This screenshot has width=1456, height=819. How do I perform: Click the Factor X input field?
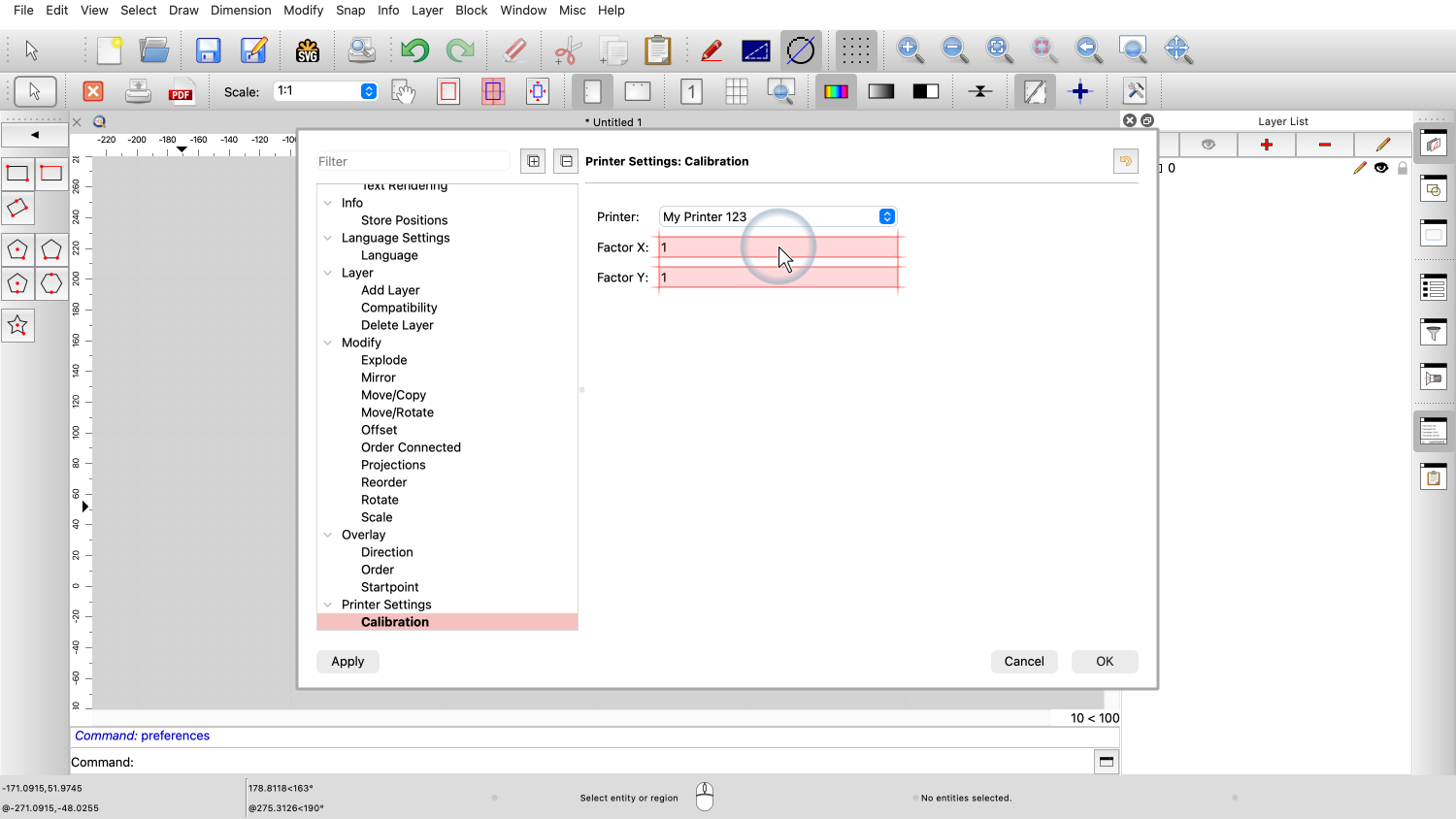point(778,247)
